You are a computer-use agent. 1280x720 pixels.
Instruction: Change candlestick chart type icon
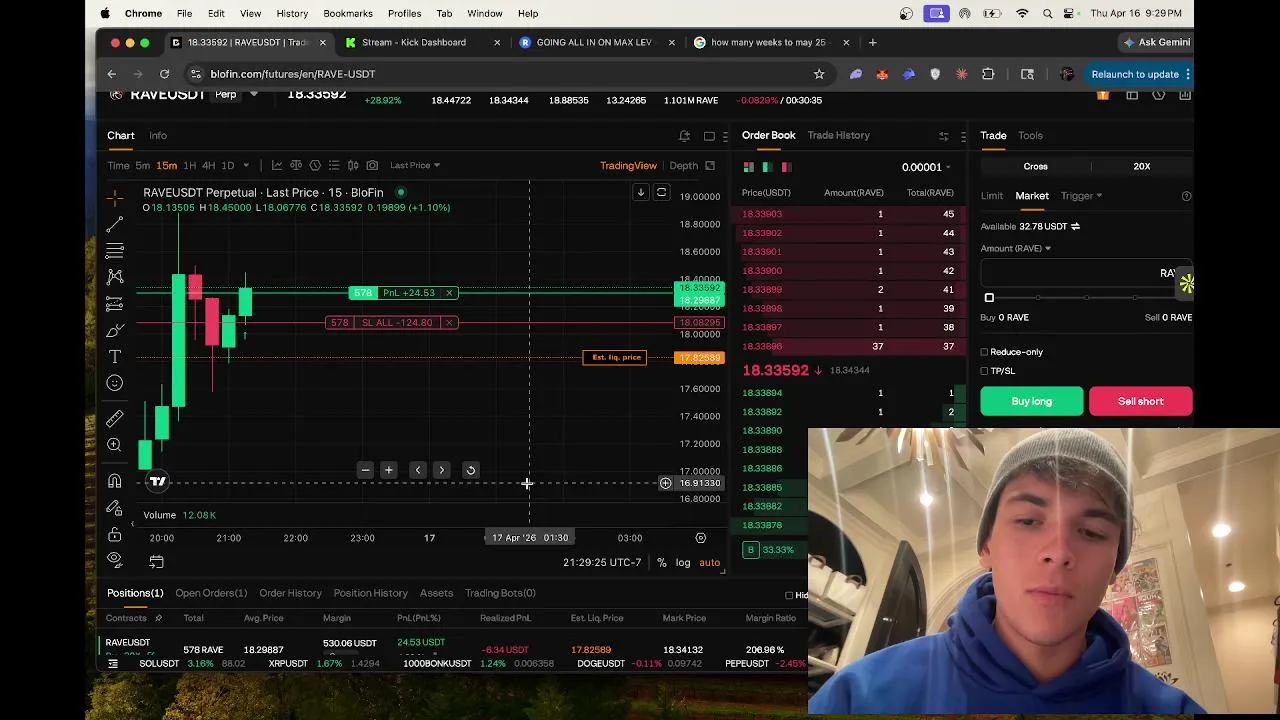(x=353, y=165)
